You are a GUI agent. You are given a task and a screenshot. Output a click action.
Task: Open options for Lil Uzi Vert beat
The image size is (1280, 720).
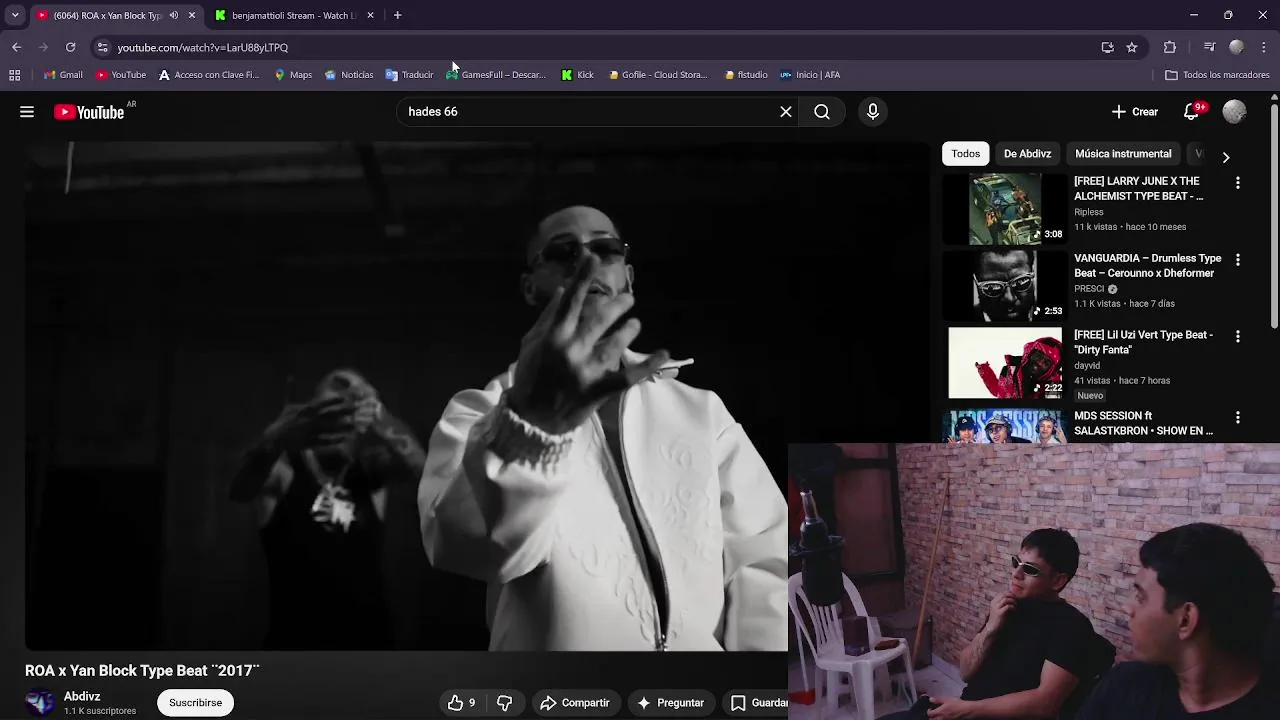pos(1238,337)
